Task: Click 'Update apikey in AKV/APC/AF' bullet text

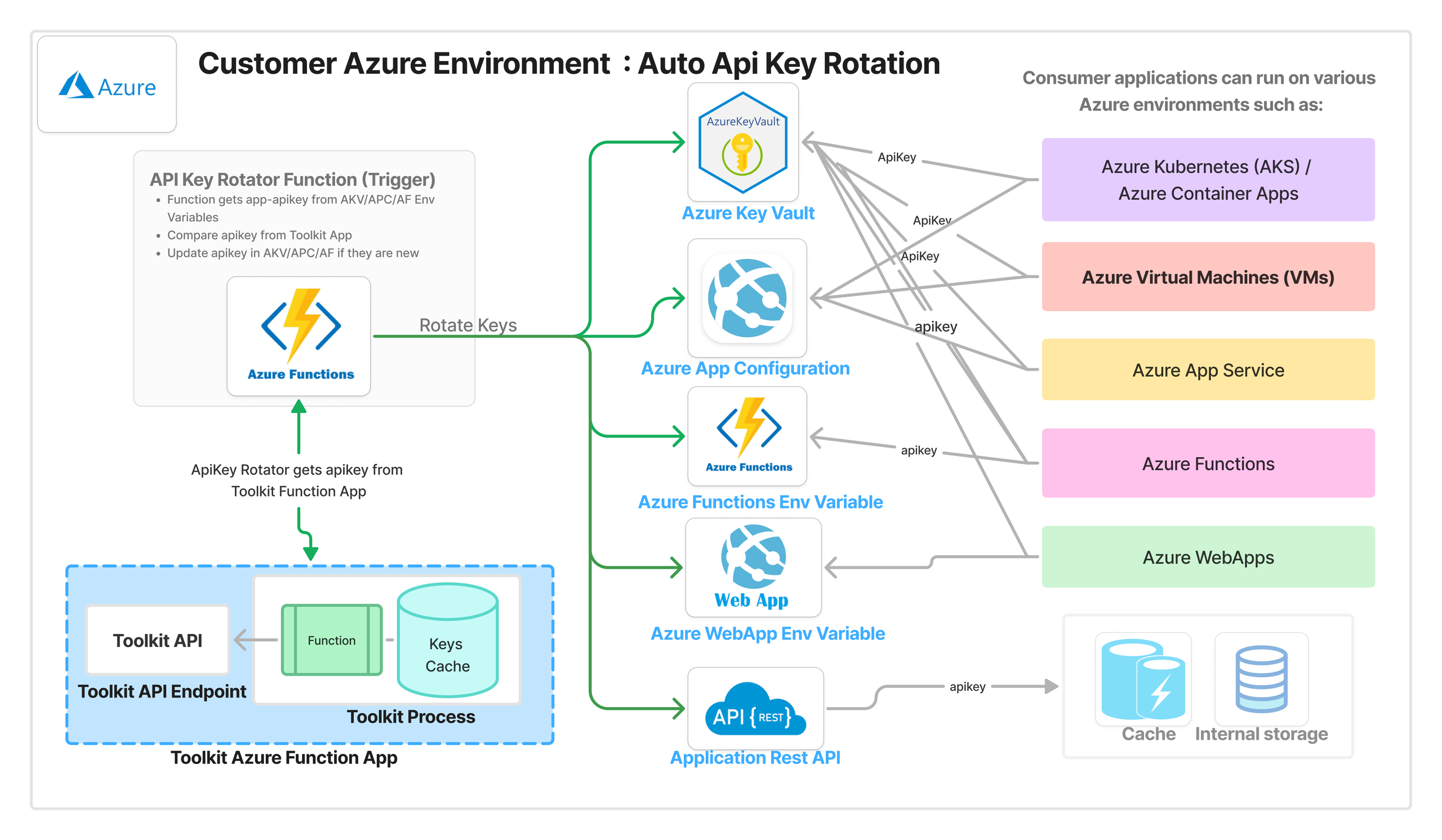Action: click(293, 253)
